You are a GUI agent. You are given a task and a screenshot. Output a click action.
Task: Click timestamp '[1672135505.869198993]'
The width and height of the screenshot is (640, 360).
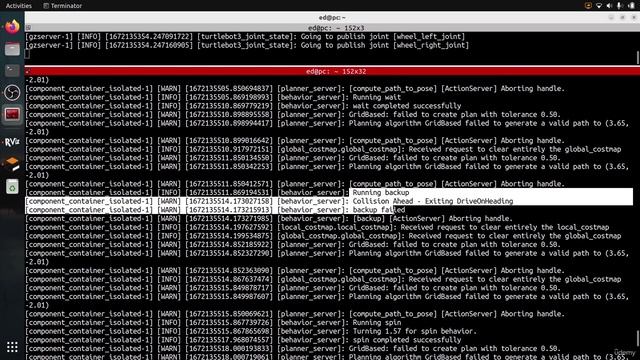click(229, 97)
